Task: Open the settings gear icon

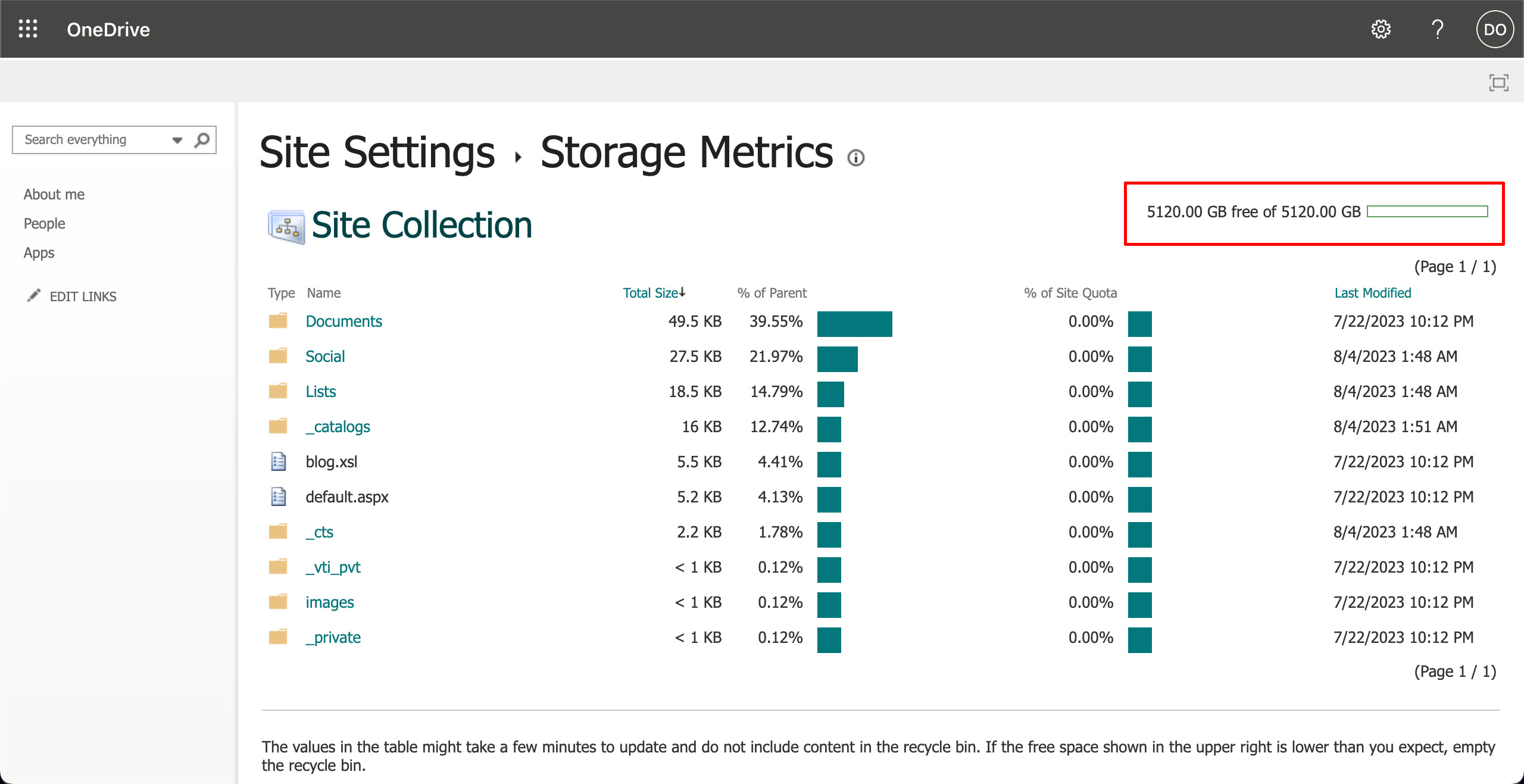Action: coord(1381,29)
